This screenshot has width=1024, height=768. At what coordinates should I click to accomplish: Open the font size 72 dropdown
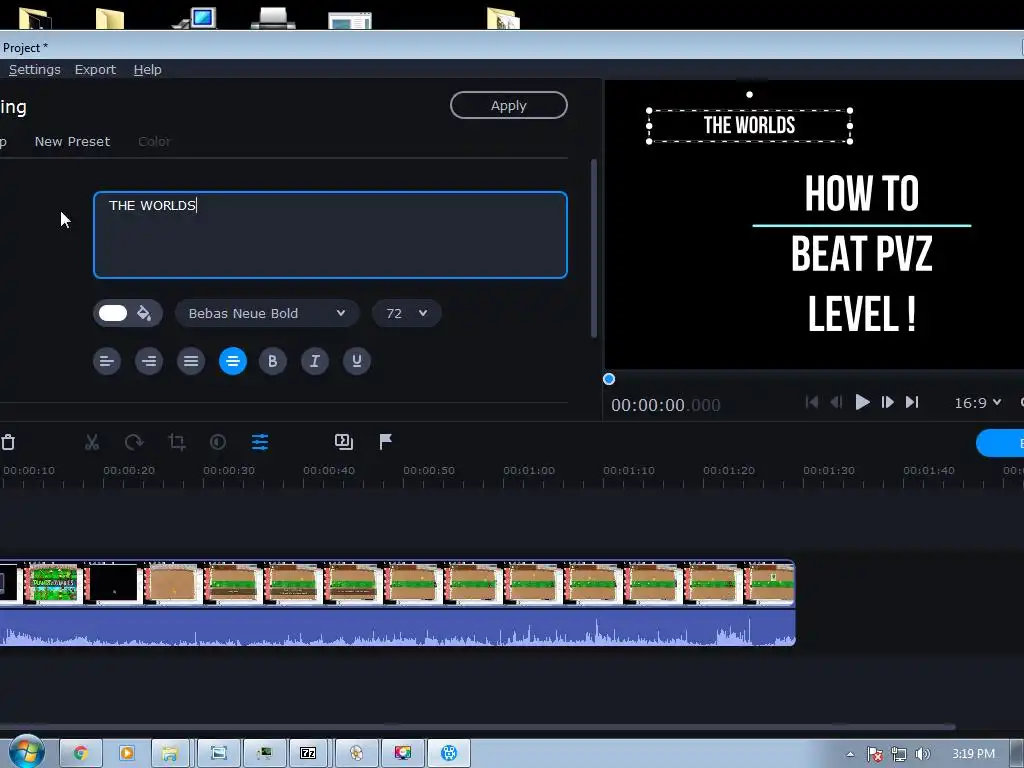(406, 313)
